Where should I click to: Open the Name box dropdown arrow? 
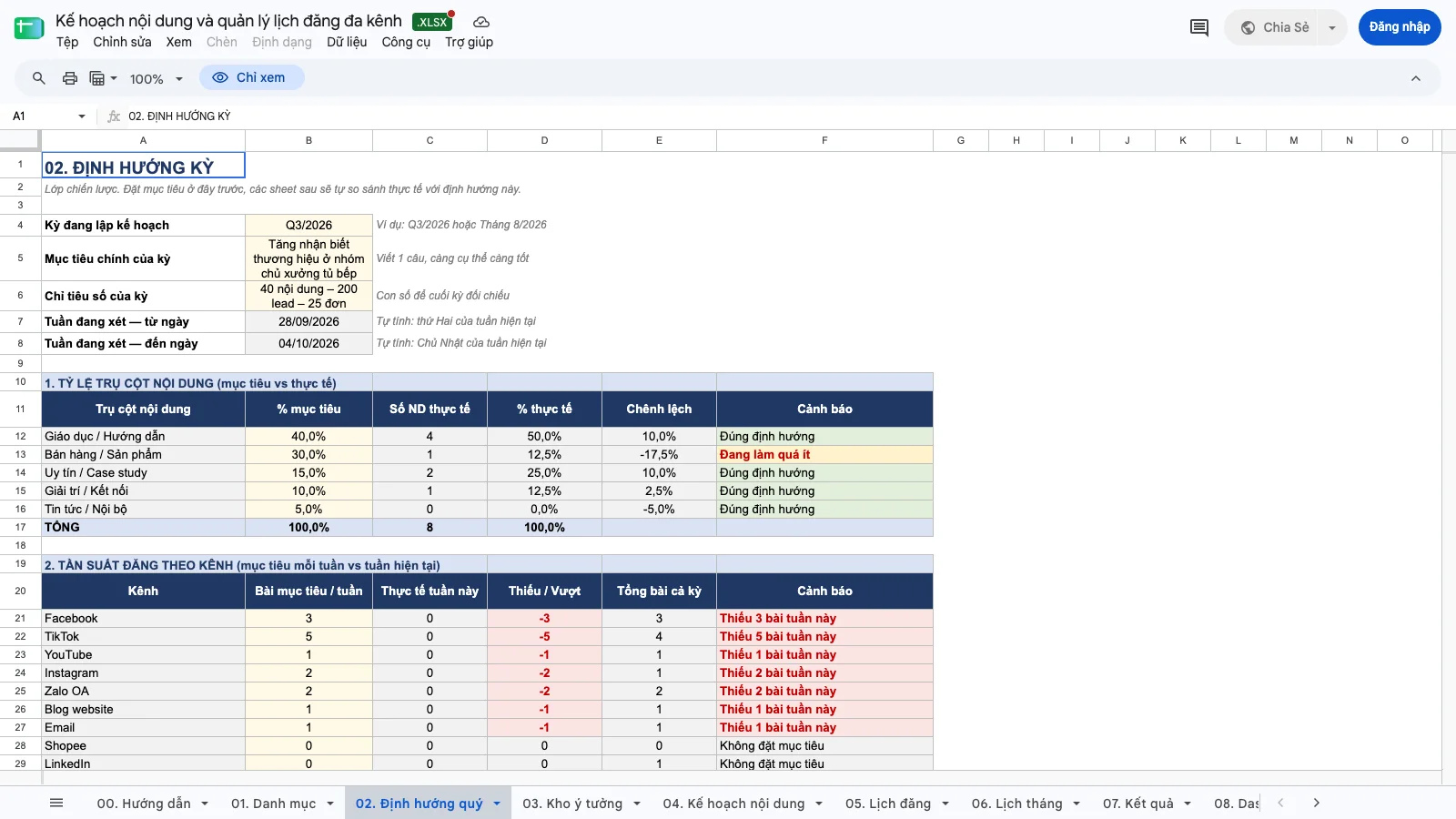(82, 116)
